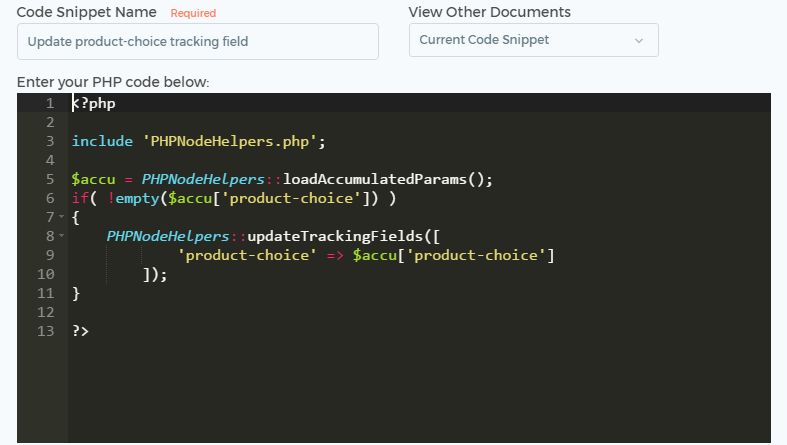
Task: Click line number 13 in the gutter
Action: click(46, 331)
